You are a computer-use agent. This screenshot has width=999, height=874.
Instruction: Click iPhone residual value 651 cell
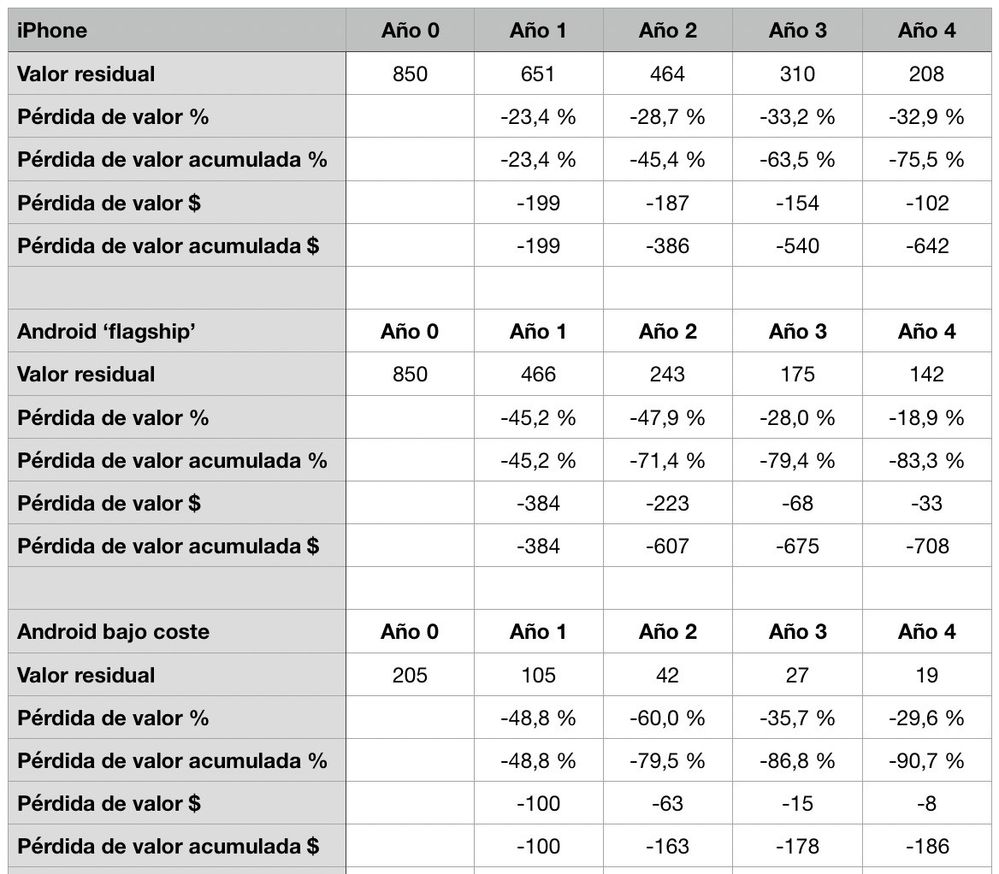click(538, 74)
